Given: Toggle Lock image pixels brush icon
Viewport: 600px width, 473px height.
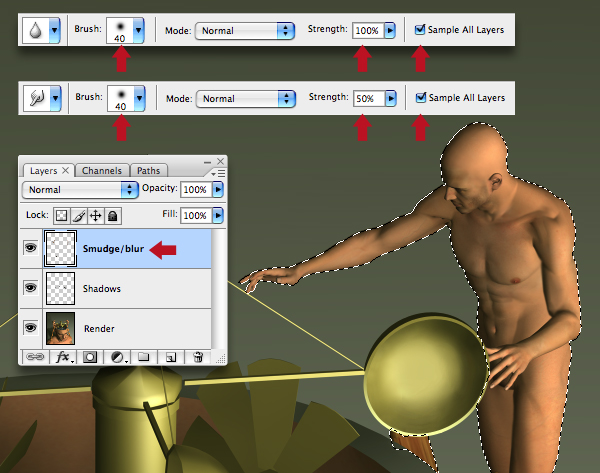Looking at the screenshot, I should (79, 216).
